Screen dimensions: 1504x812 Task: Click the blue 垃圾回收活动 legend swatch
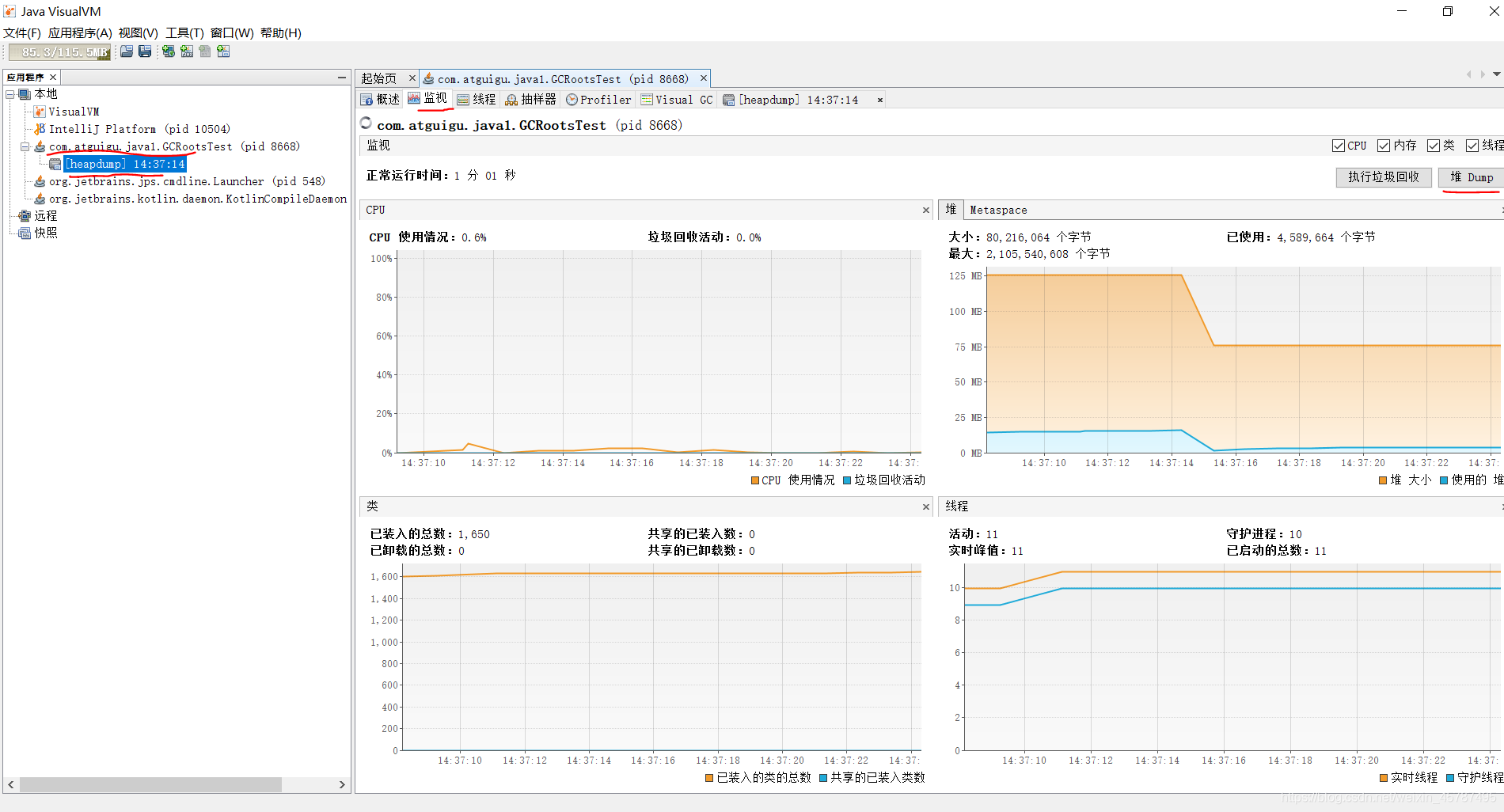847,480
